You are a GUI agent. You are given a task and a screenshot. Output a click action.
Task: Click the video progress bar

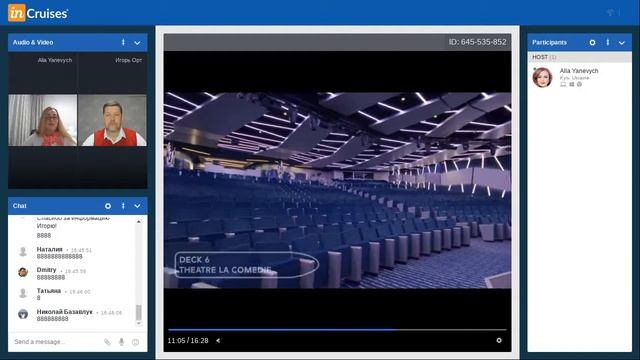click(x=337, y=329)
